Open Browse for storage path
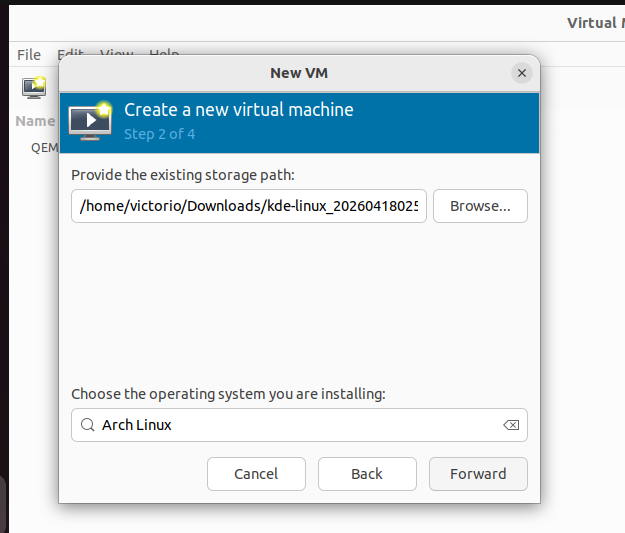The width and height of the screenshot is (625, 533). pos(480,206)
